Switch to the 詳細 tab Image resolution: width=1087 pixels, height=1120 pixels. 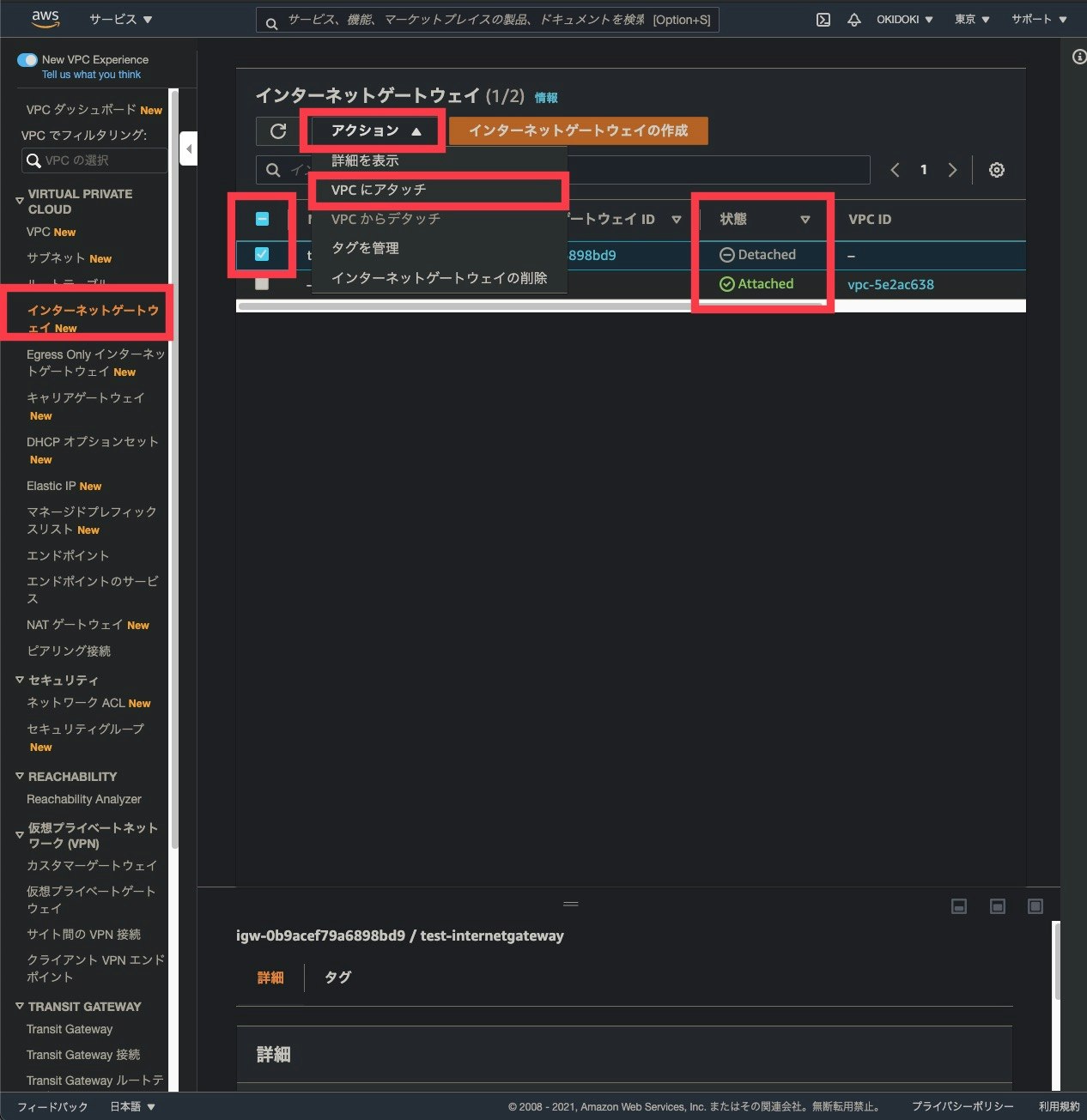pyautogui.click(x=270, y=978)
